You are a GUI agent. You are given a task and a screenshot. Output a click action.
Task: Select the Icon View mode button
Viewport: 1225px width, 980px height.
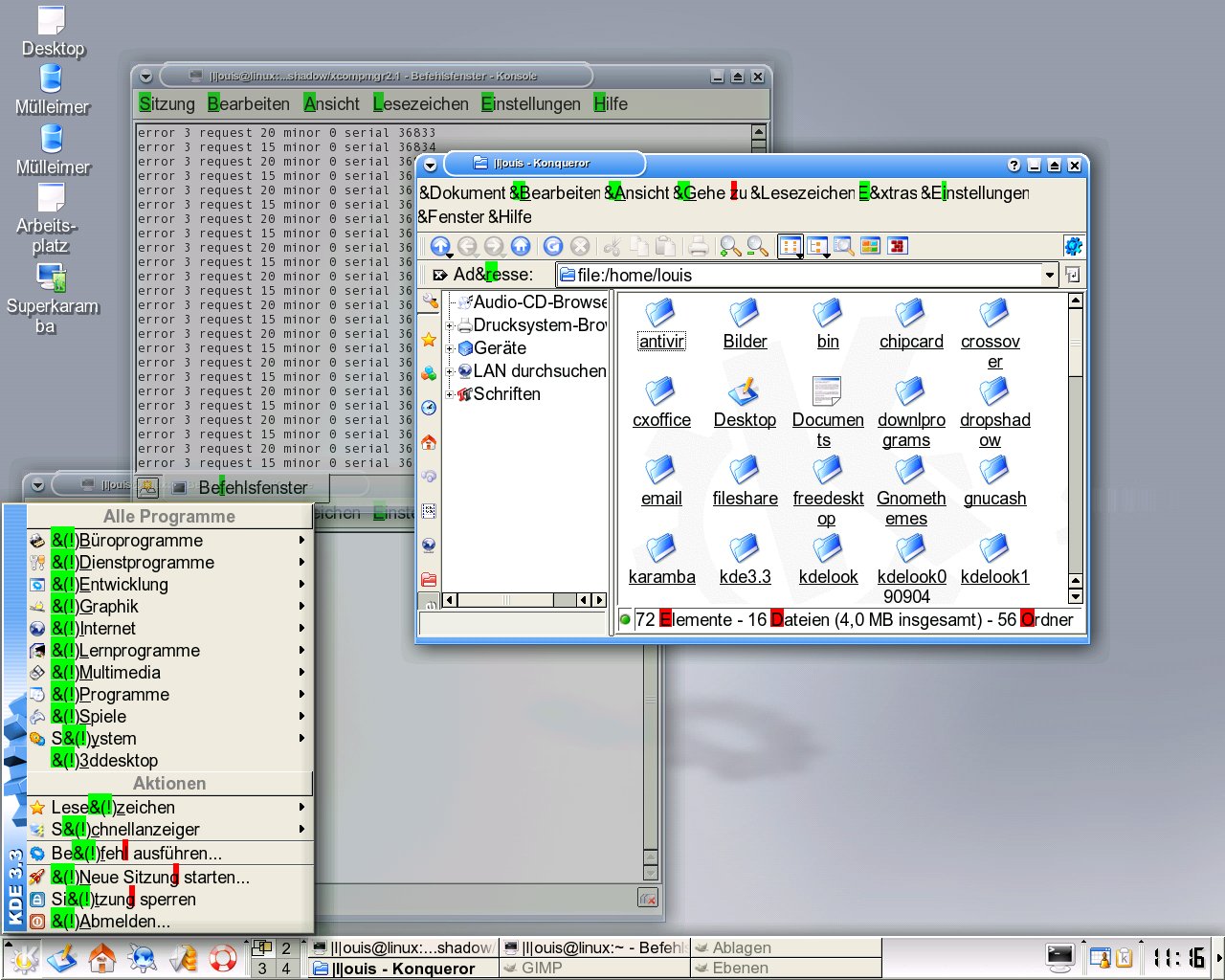point(791,247)
